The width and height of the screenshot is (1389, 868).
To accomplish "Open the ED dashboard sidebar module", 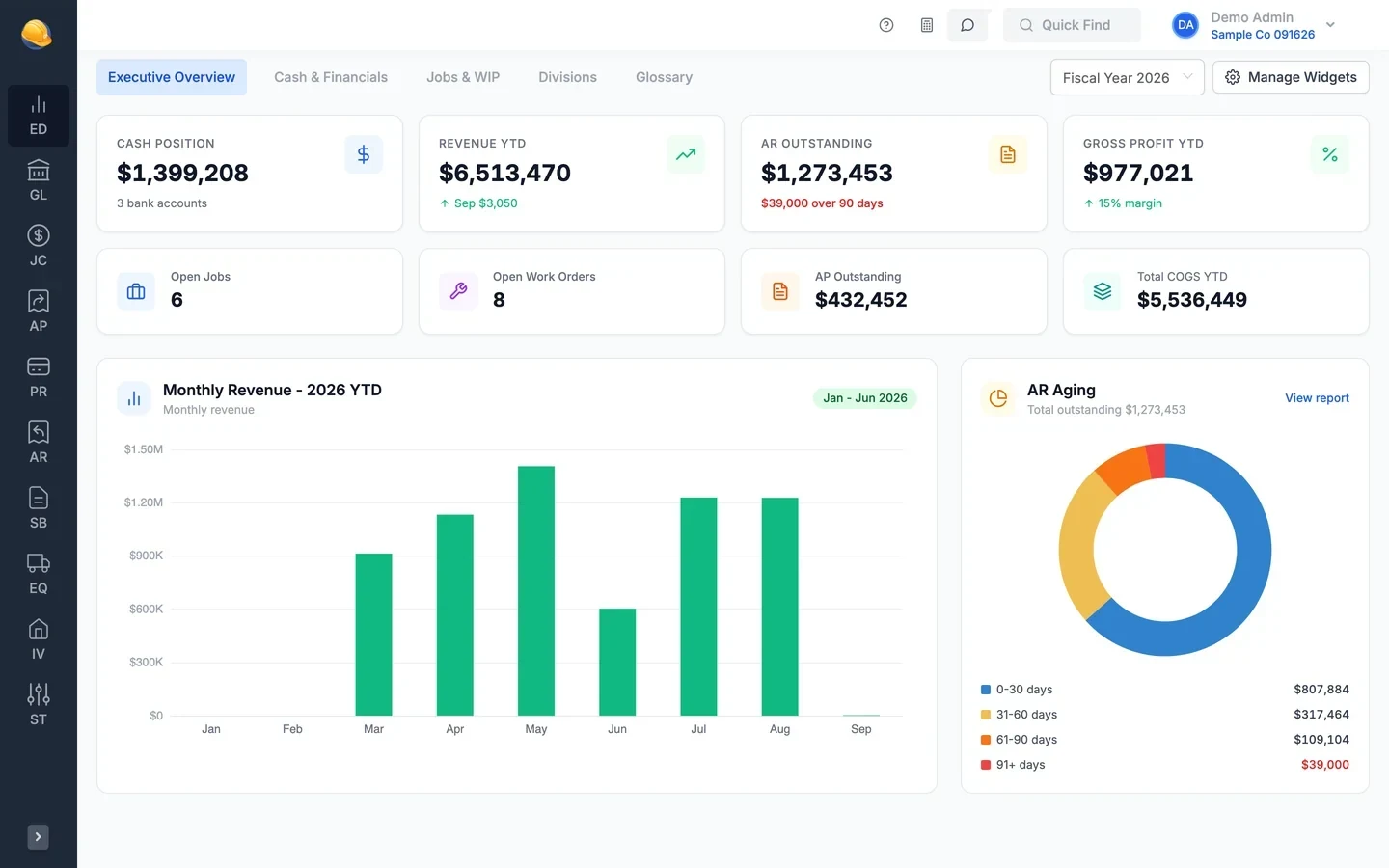I will click(x=39, y=116).
